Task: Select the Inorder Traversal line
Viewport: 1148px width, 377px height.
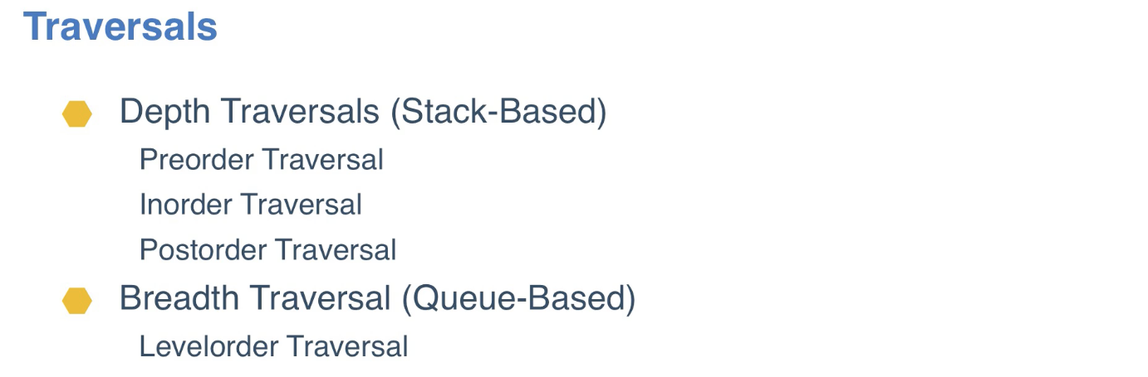Action: (x=251, y=205)
